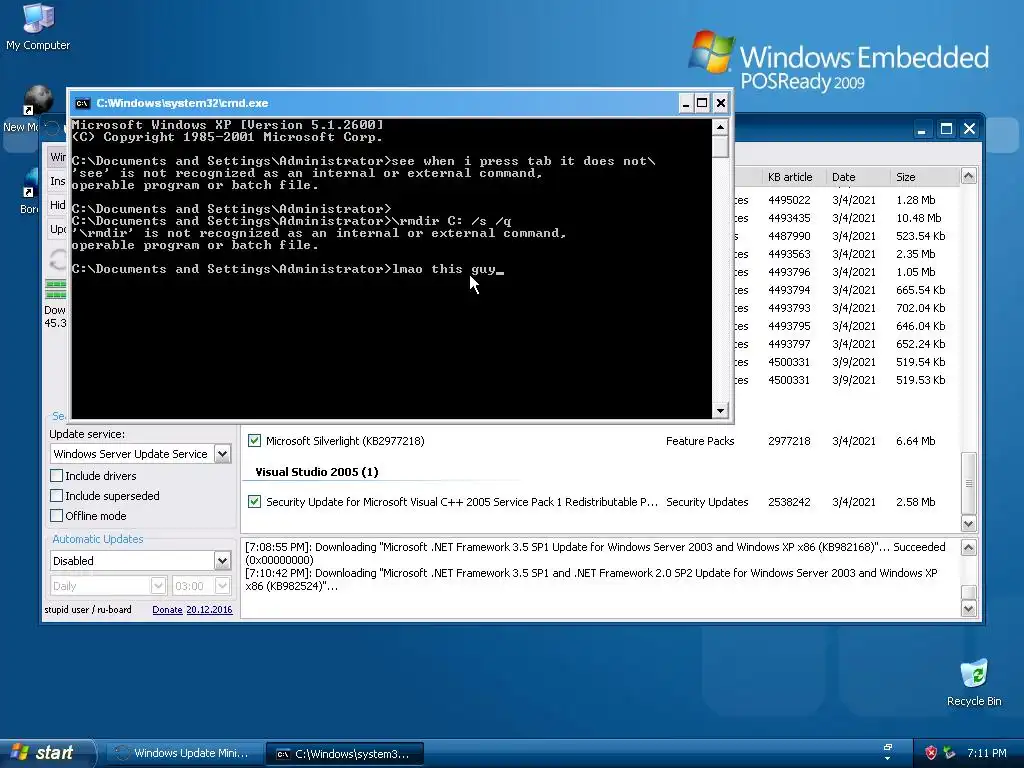This screenshot has width=1024, height=768.
Task: Open My Computer desktop icon
Action: tap(38, 26)
